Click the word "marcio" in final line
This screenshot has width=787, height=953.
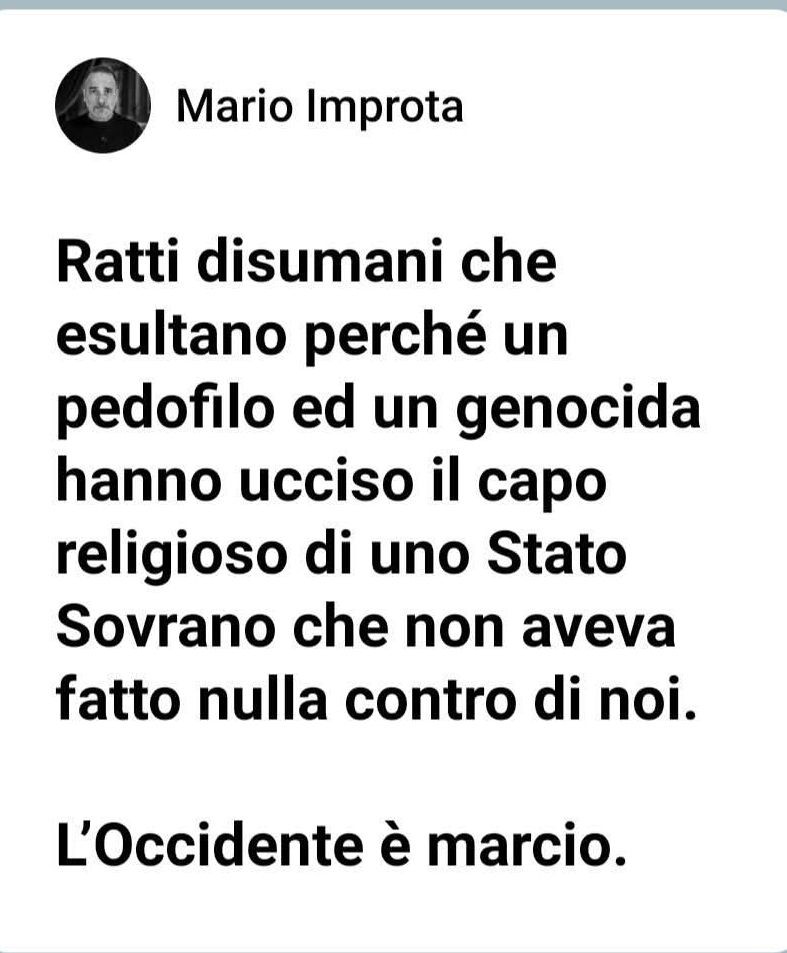(x=526, y=847)
